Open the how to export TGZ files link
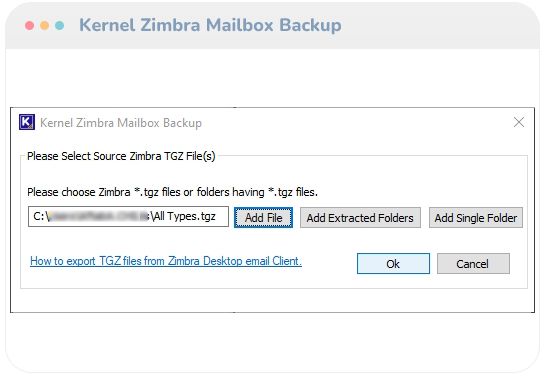Screen dimensions: 545x380 (166, 261)
